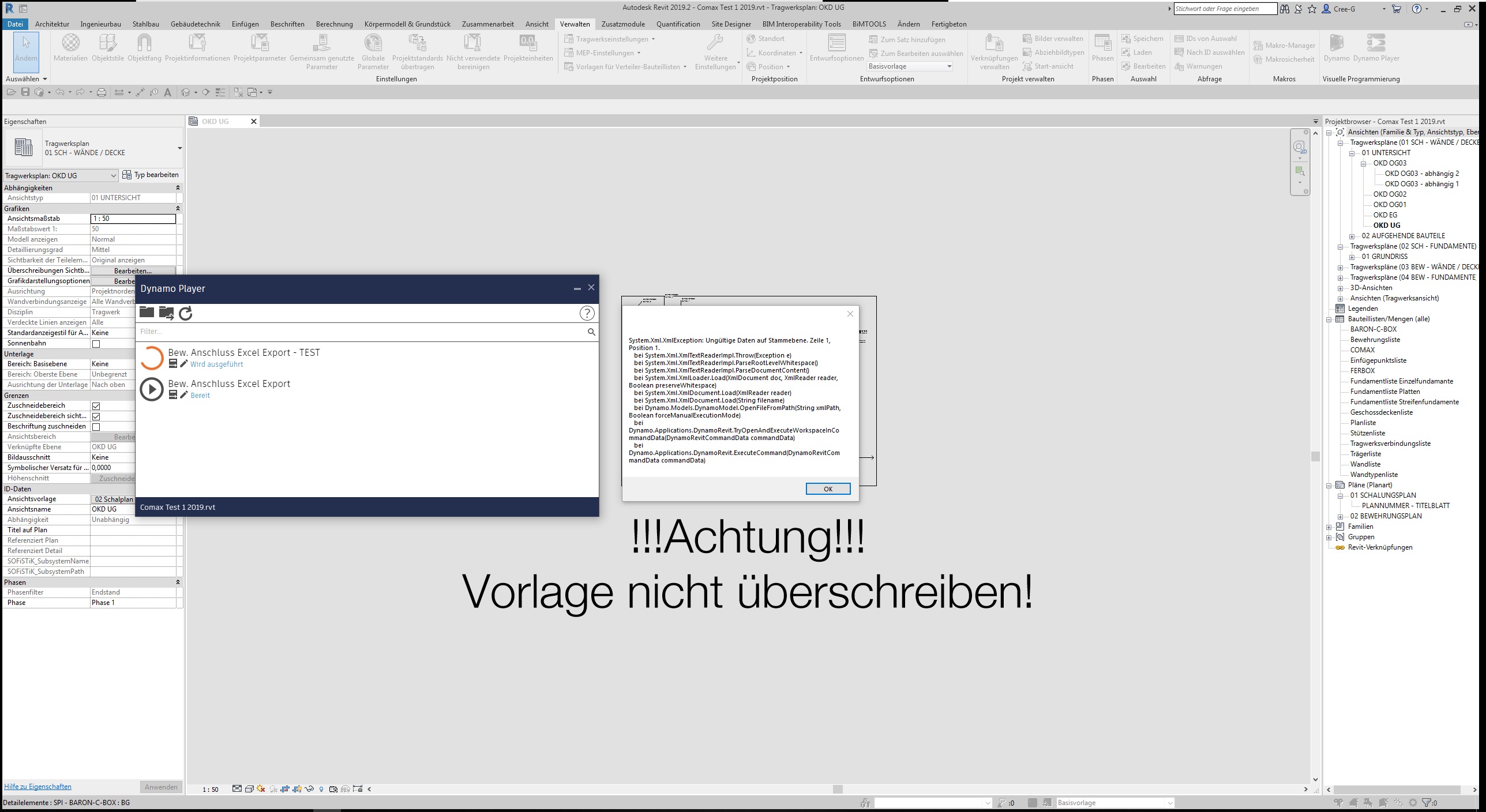
Task: Open Dynamo Player help icon
Action: [x=587, y=313]
